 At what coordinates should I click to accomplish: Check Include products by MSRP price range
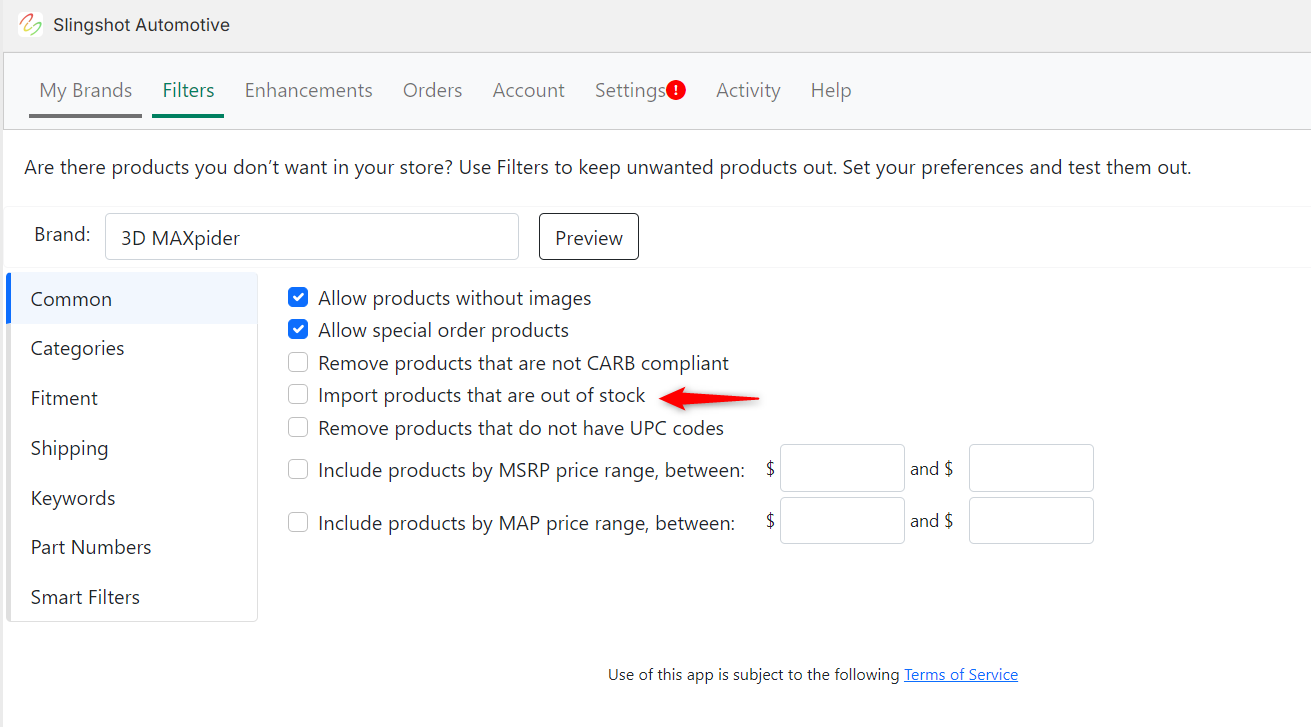pos(298,469)
